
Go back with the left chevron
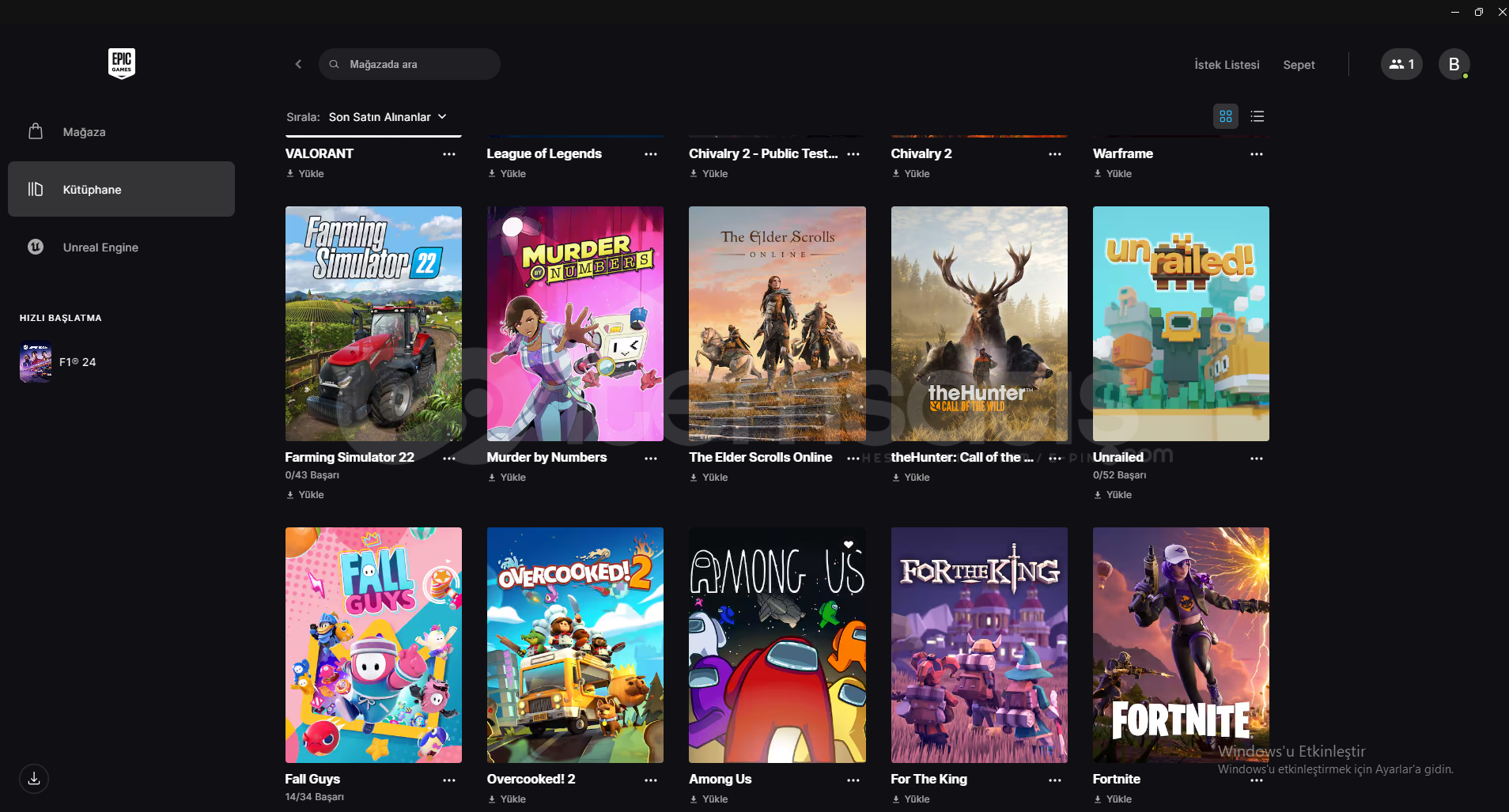(x=298, y=64)
